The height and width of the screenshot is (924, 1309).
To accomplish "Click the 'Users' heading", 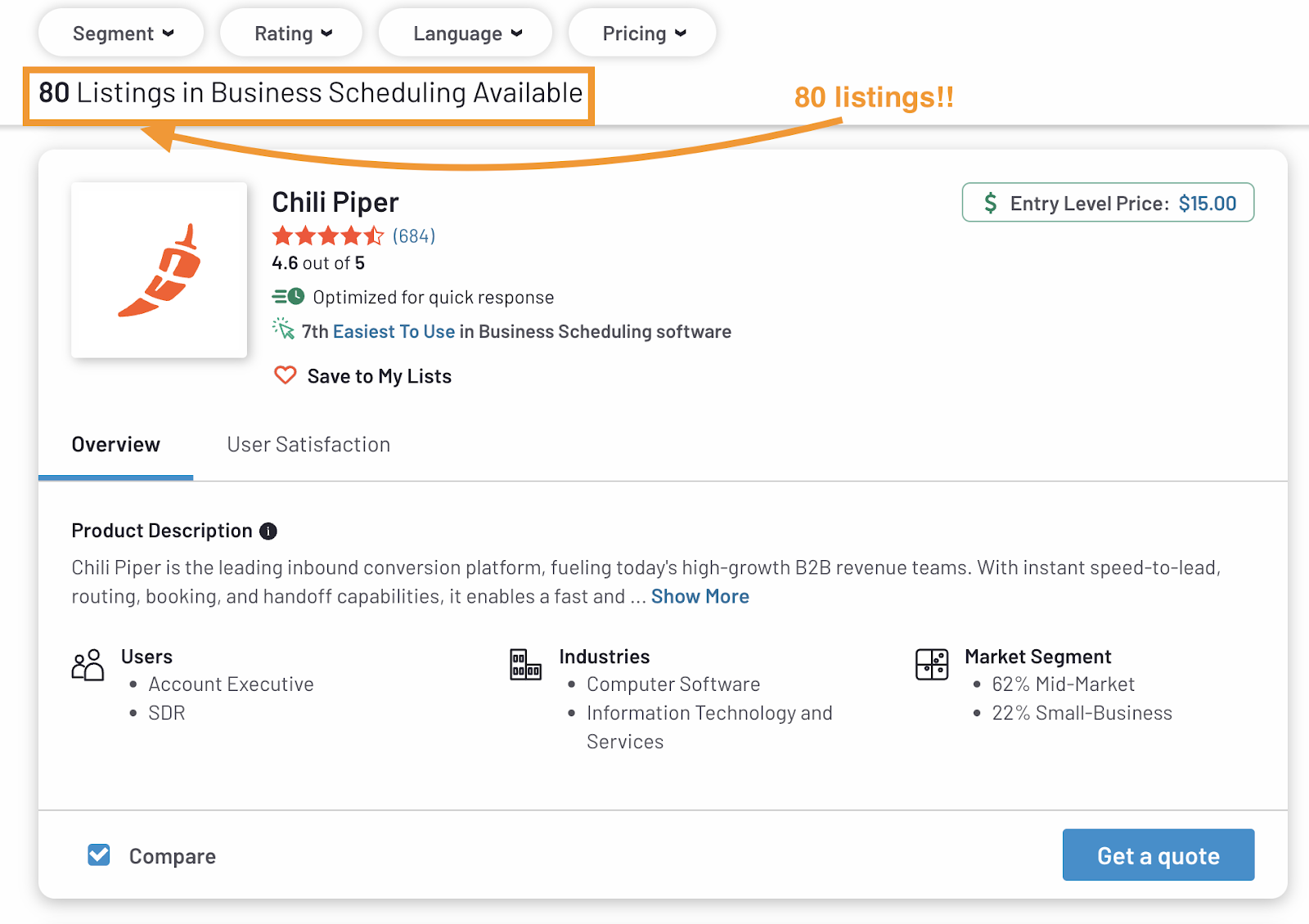I will (x=147, y=657).
